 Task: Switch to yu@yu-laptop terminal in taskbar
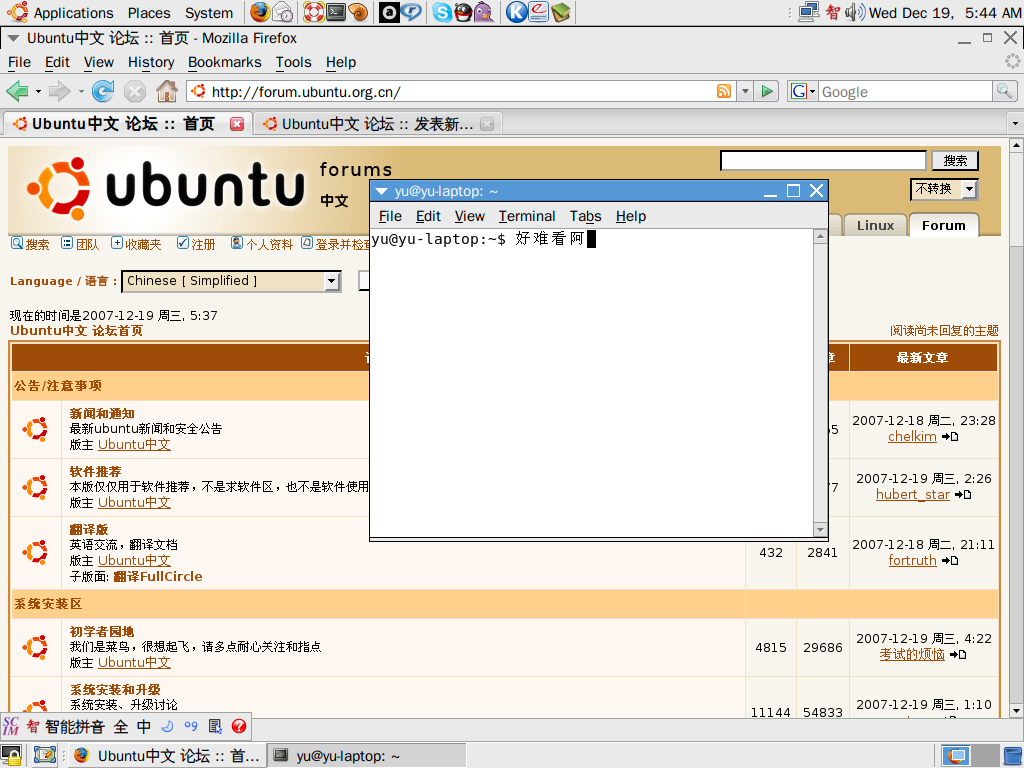(366, 756)
